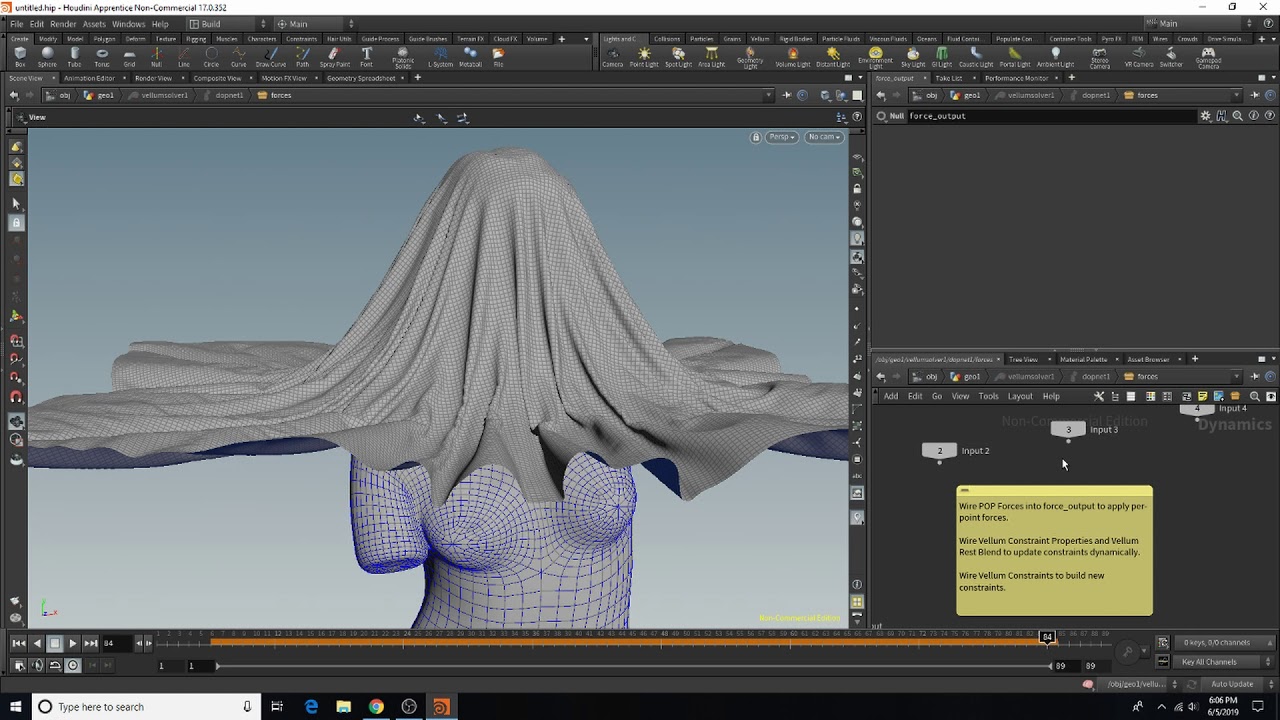Click the network editor search magnifier icon
Screen dimensions: 1280x720
pyautogui.click(x=1254, y=396)
